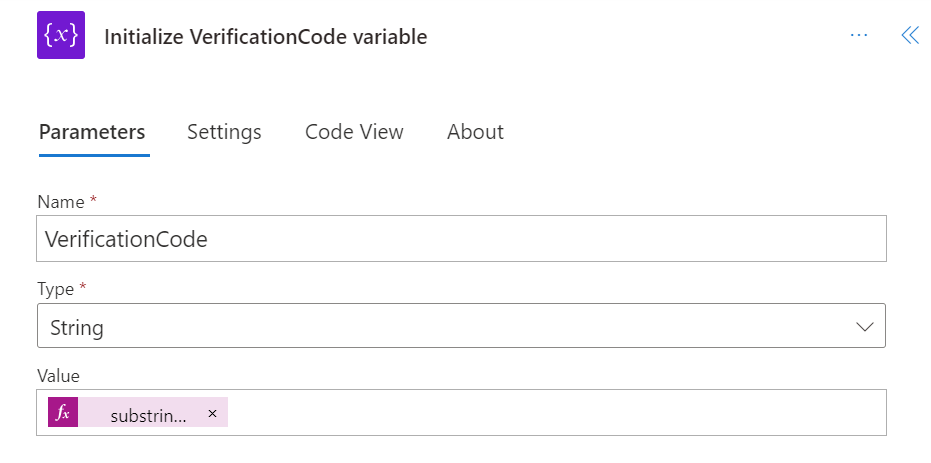Open the Code View tab
931x463 pixels.
354,132
